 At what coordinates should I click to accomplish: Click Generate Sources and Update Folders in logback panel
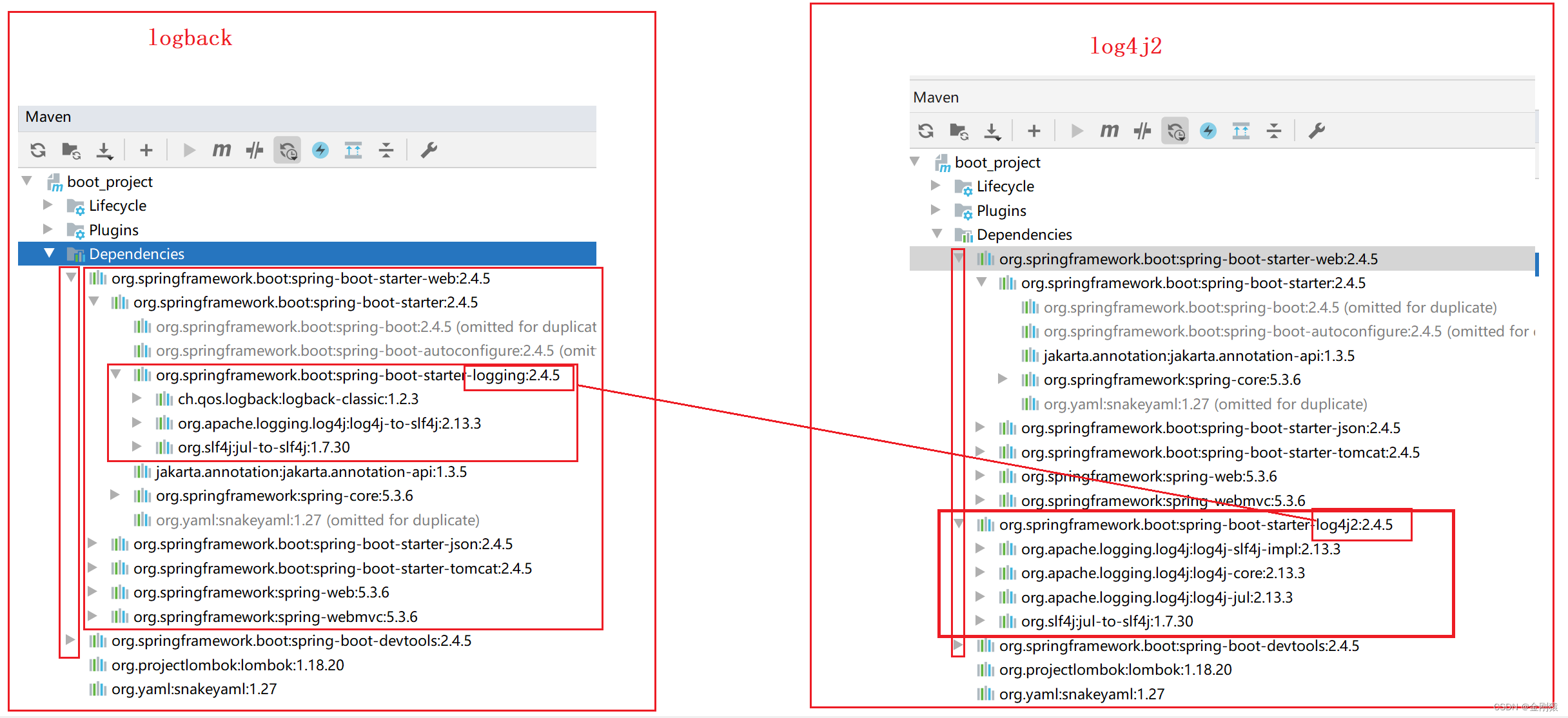click(71, 150)
